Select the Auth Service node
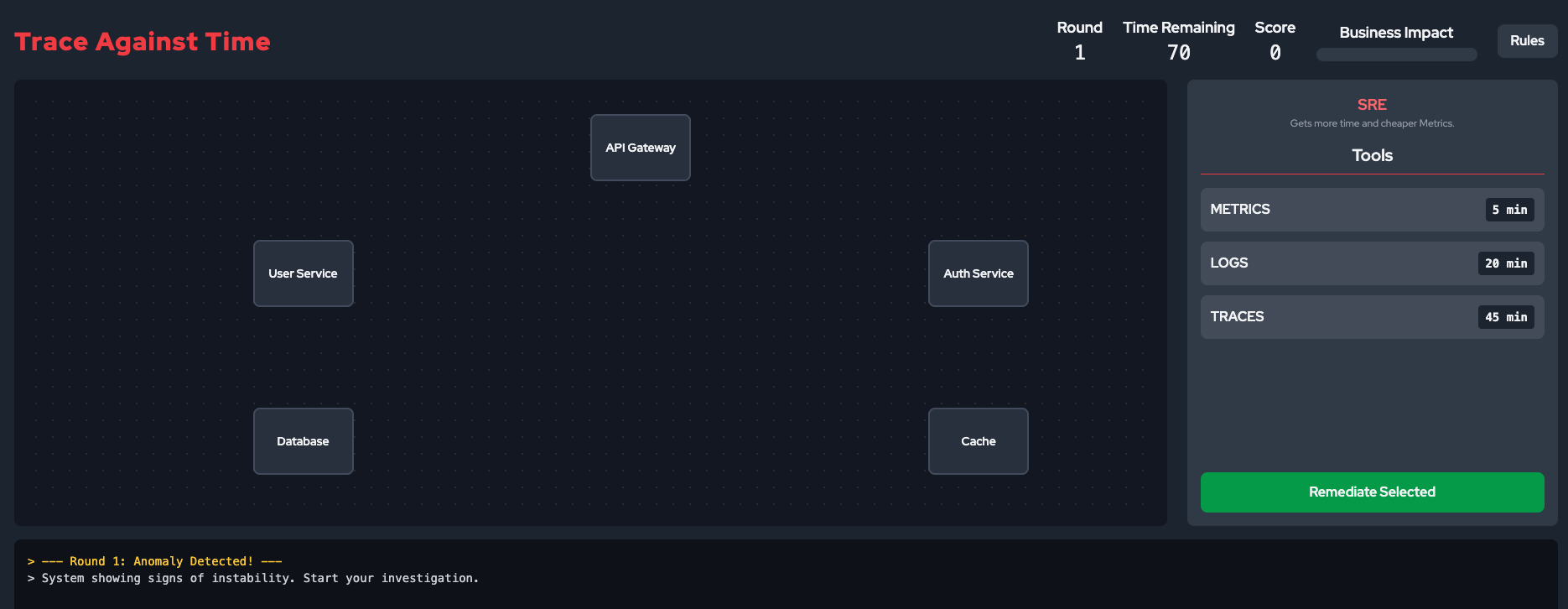 point(978,273)
